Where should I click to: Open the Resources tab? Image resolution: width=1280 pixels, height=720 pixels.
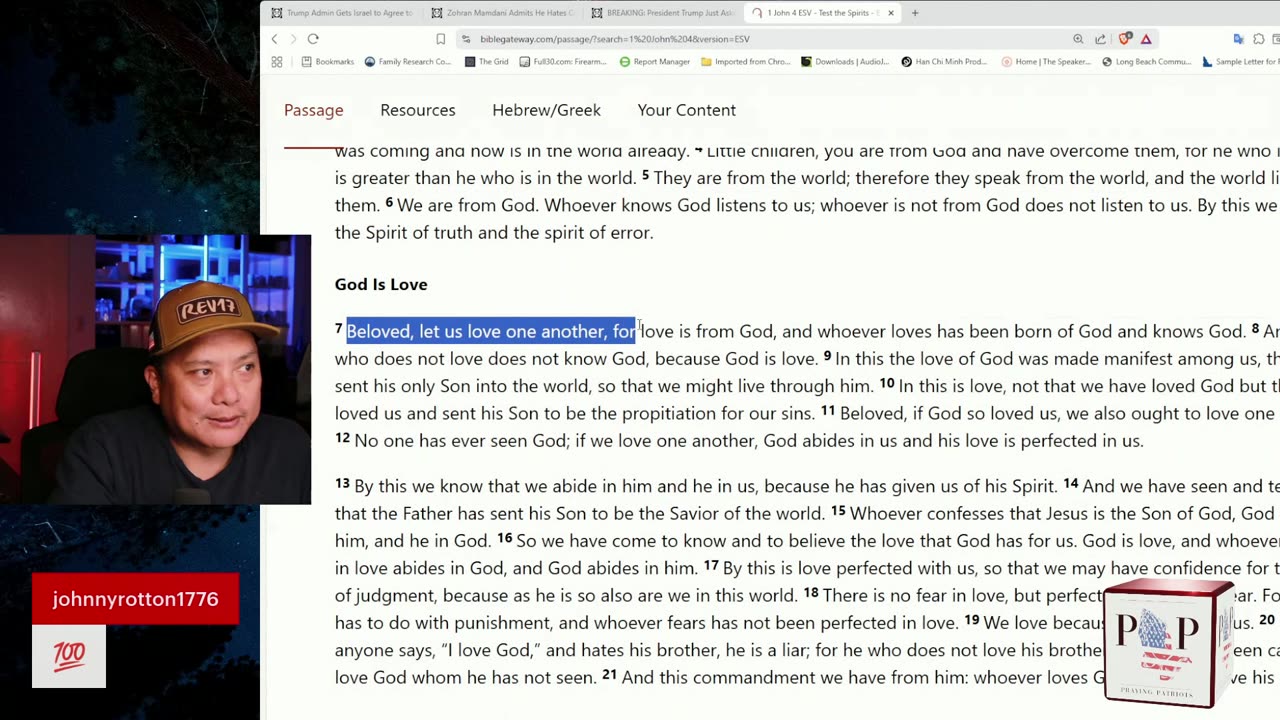click(417, 110)
